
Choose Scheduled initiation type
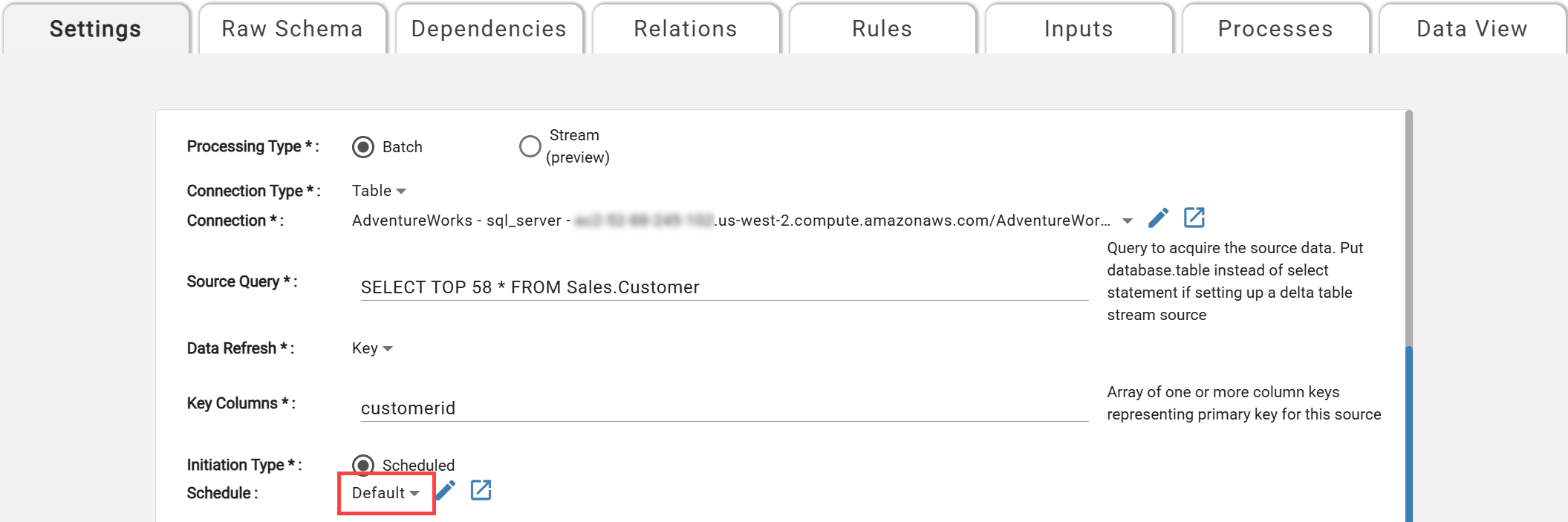point(363,466)
